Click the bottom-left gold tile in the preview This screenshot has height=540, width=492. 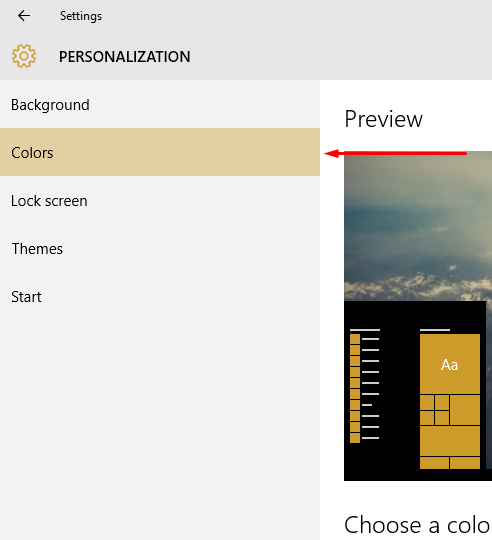[434, 463]
